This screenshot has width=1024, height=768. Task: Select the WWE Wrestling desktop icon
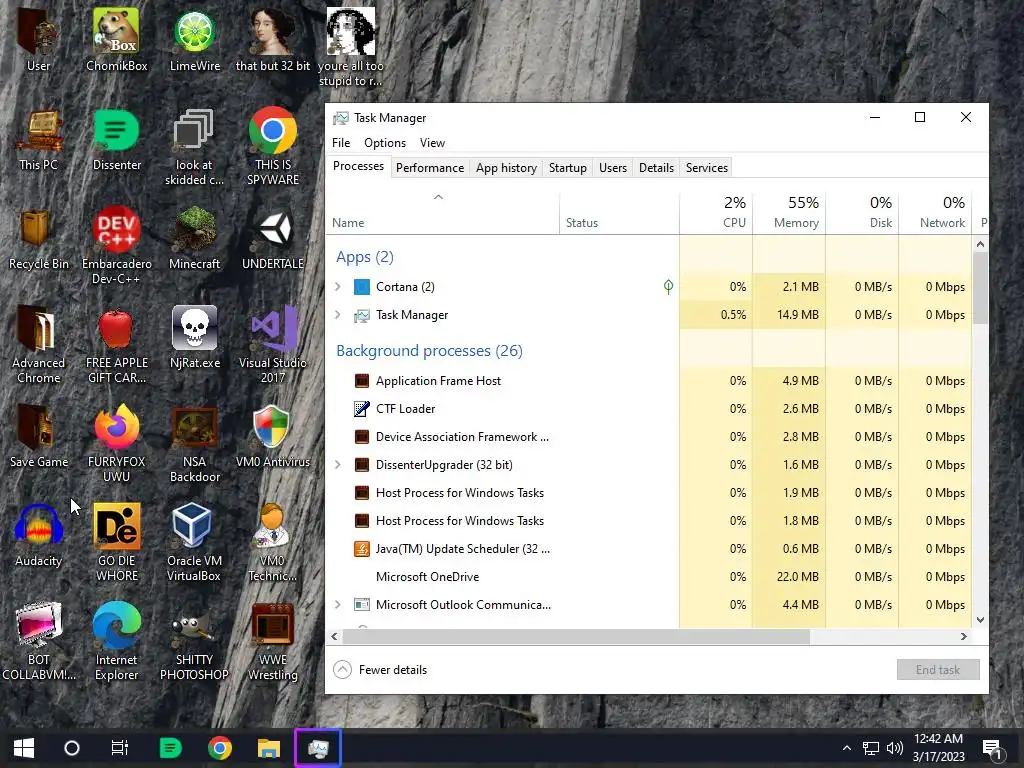pos(273,642)
